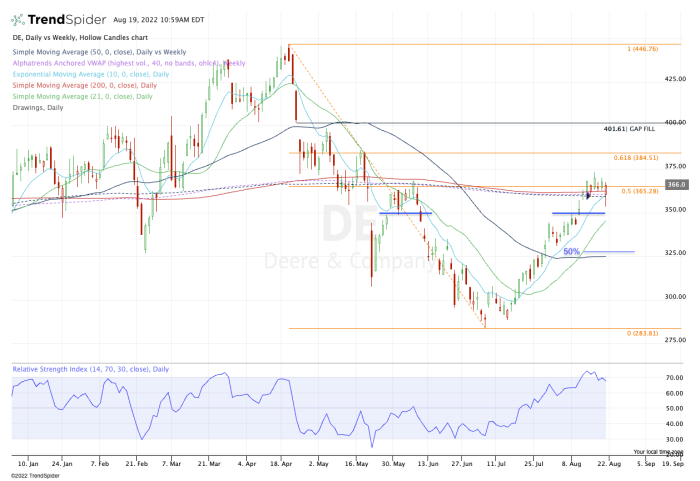Click the Fibonacci '0.5 (365.28)' level label

(640, 191)
